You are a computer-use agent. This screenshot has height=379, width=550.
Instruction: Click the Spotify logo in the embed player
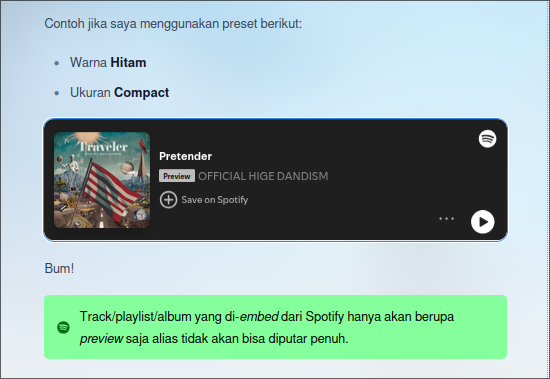[x=488, y=139]
